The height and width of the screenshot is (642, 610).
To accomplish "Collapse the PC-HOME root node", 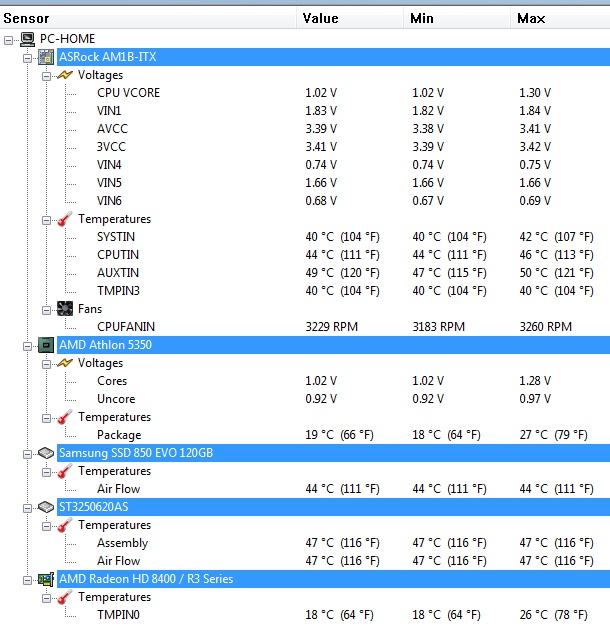I will (x=8, y=40).
